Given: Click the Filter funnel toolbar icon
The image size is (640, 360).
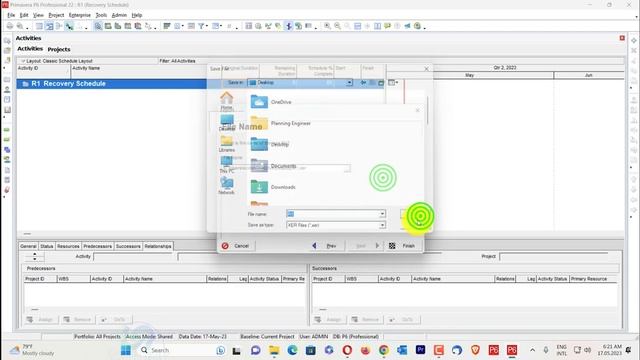Looking at the screenshot, I should 201,26.
